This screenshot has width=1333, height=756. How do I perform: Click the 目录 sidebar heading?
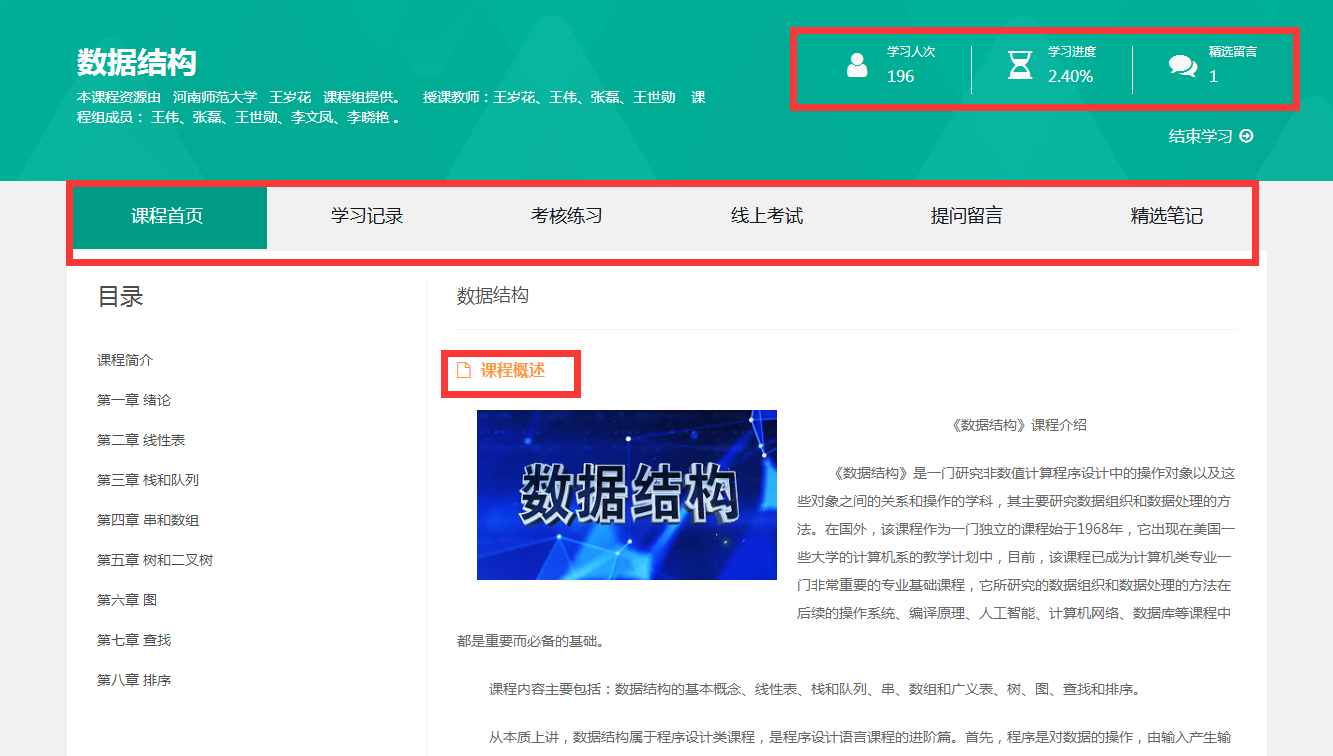pyautogui.click(x=121, y=296)
